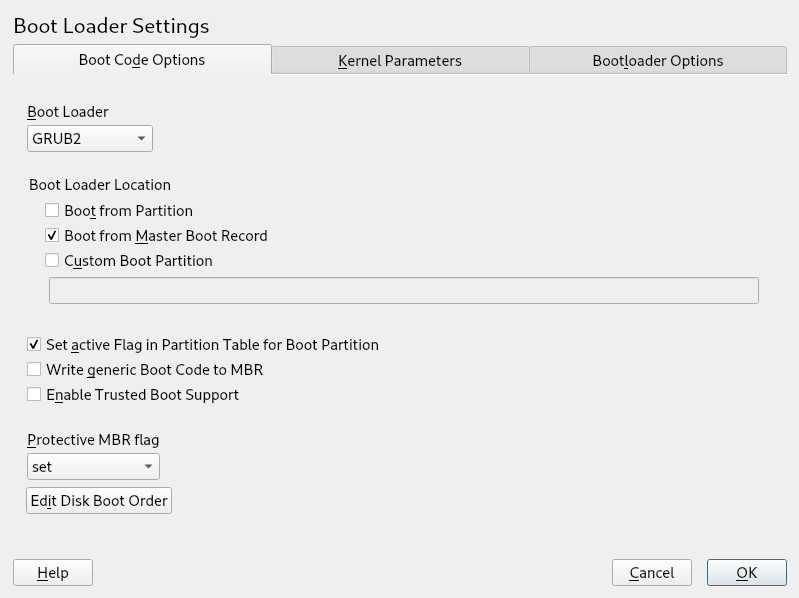Check Enable Trusted Boot Support
Screen dimensions: 799x598
click(x=34, y=394)
